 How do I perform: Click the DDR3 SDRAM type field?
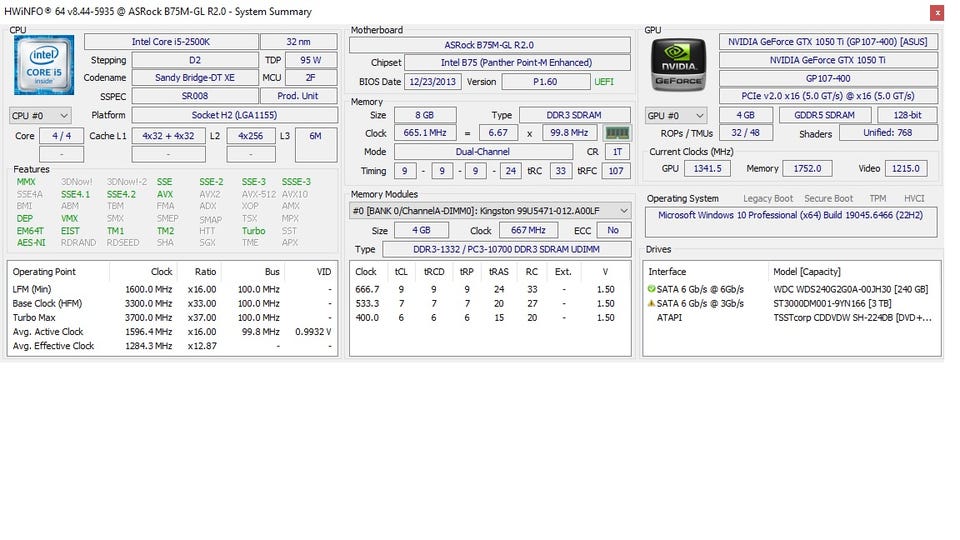(x=574, y=115)
